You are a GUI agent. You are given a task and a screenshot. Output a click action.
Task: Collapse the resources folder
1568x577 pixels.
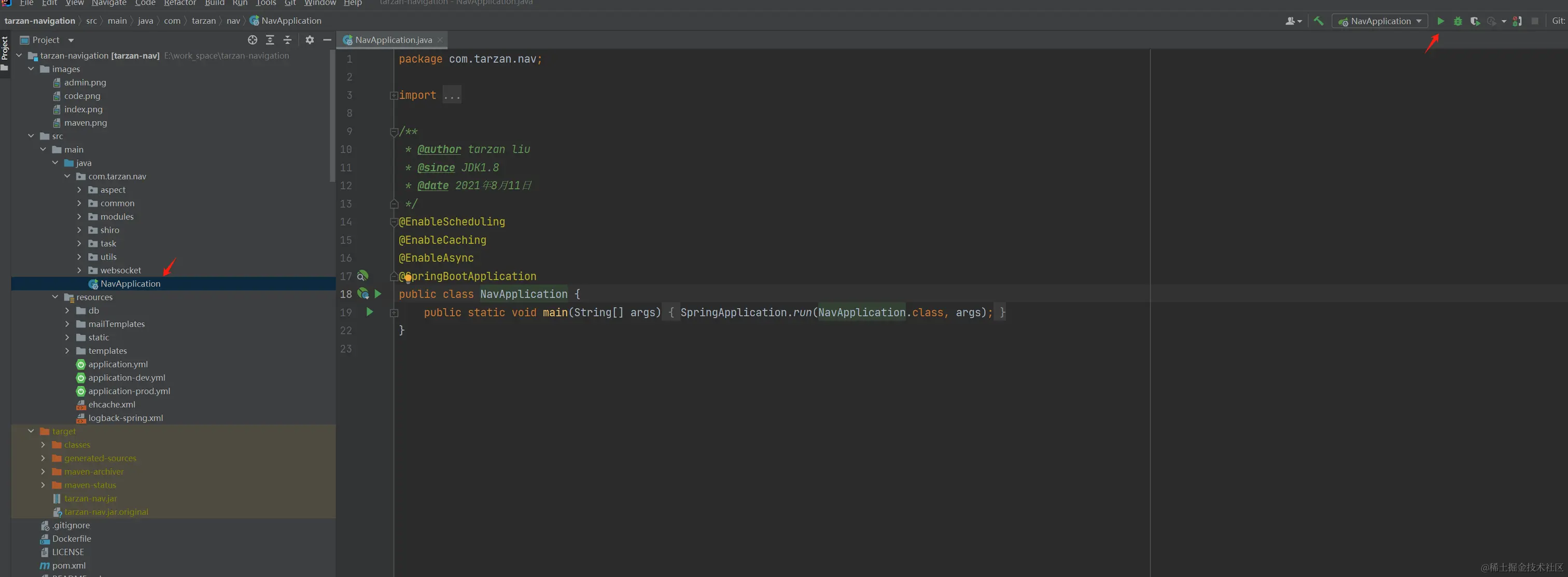(x=55, y=297)
